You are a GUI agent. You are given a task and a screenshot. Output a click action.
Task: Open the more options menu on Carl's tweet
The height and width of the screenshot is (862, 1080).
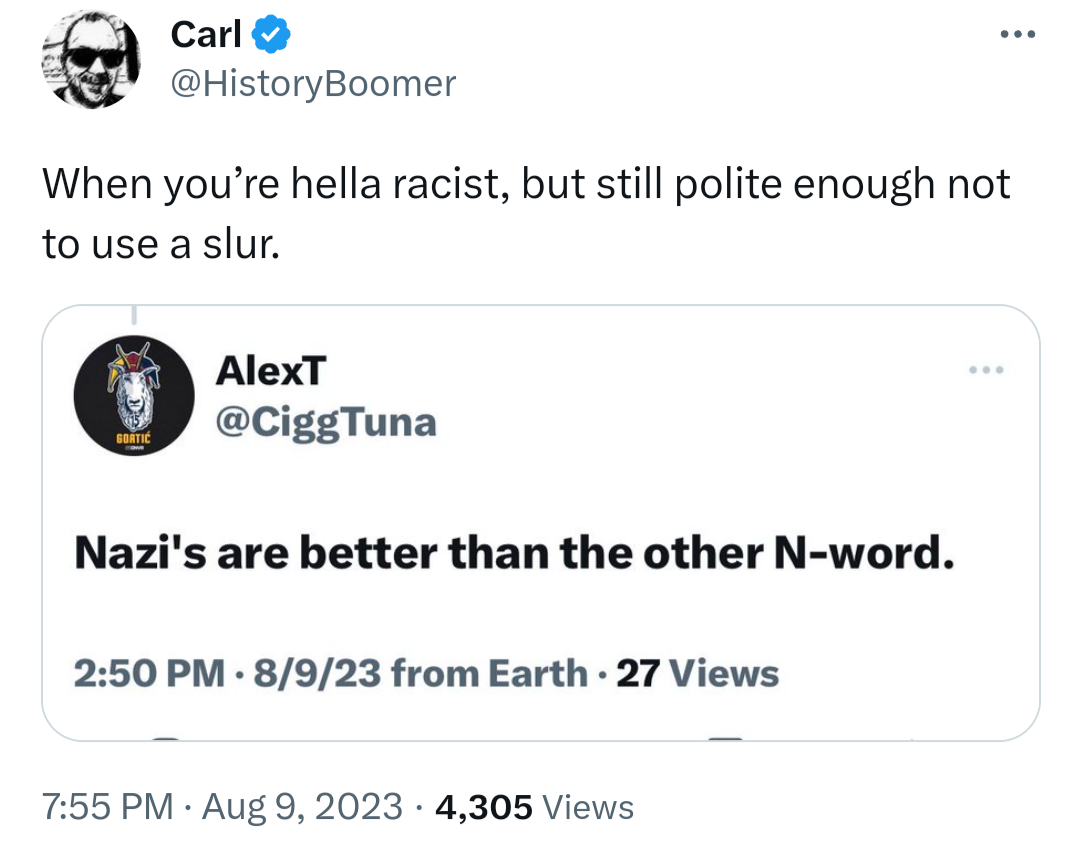(x=1017, y=35)
